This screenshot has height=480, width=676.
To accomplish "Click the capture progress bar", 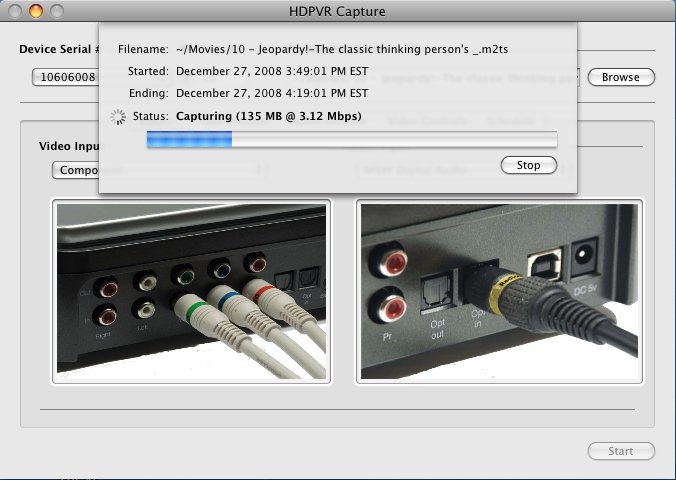I will (x=352, y=140).
